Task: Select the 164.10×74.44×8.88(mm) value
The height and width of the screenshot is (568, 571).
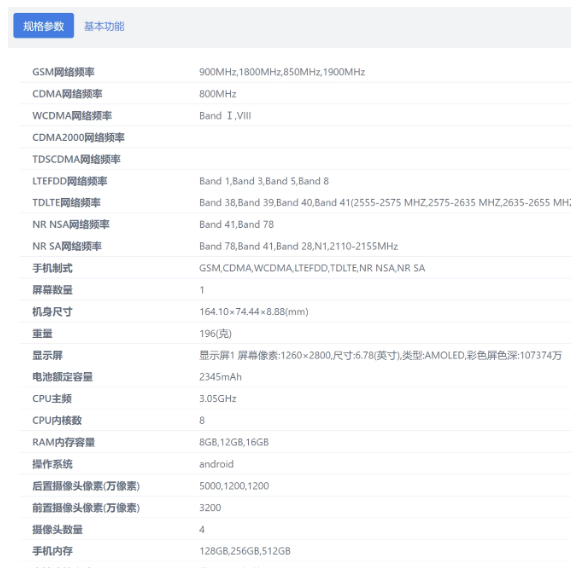Action: [254, 312]
